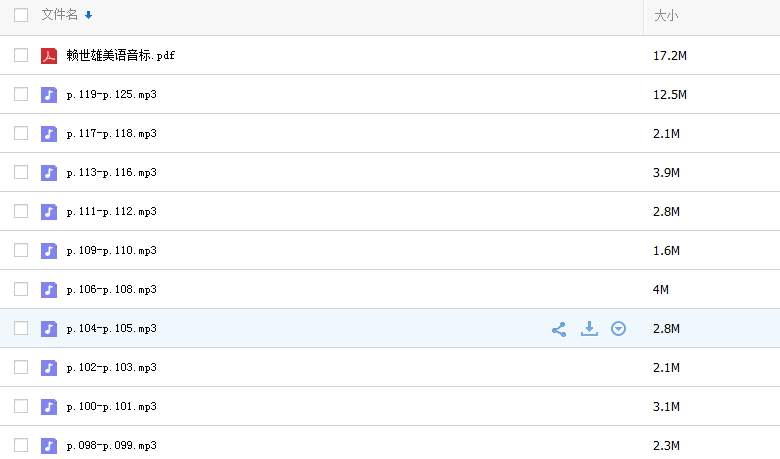Open the p.111-p.112.mp3 file link
Viewport: 780px width, 459px height.
click(112, 212)
